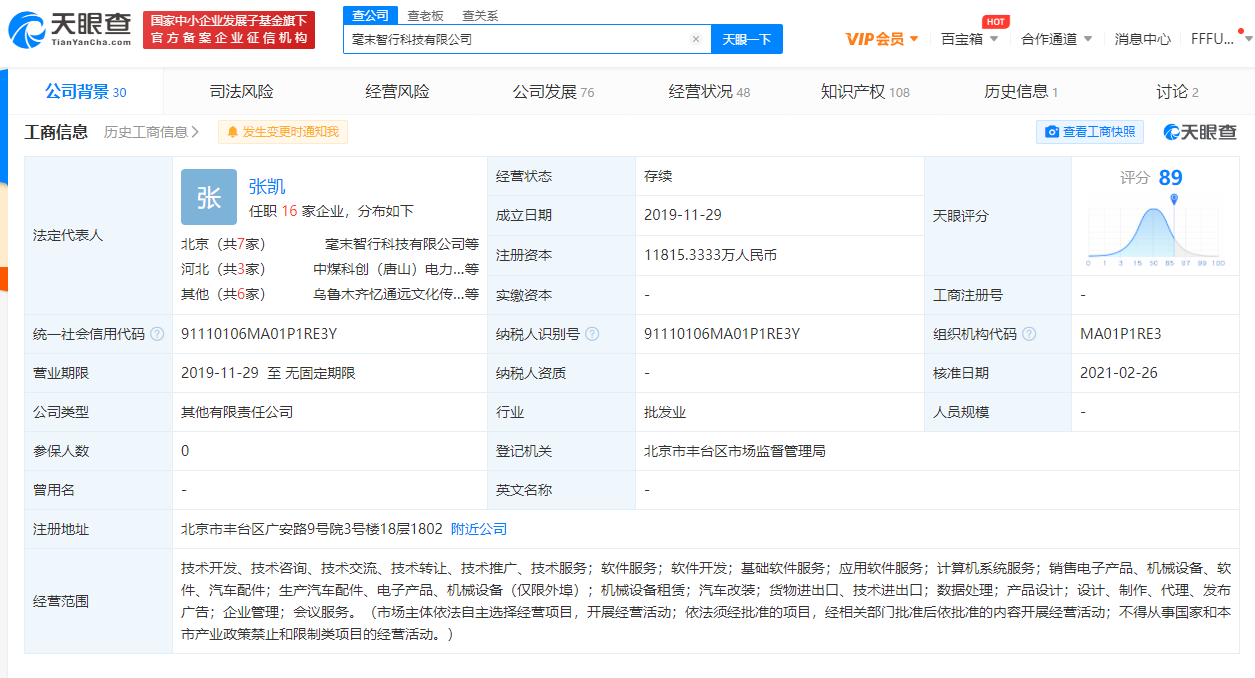This screenshot has height=678, width=1255.
Task: Open the TianYanCha logo homepage
Action: (70, 30)
